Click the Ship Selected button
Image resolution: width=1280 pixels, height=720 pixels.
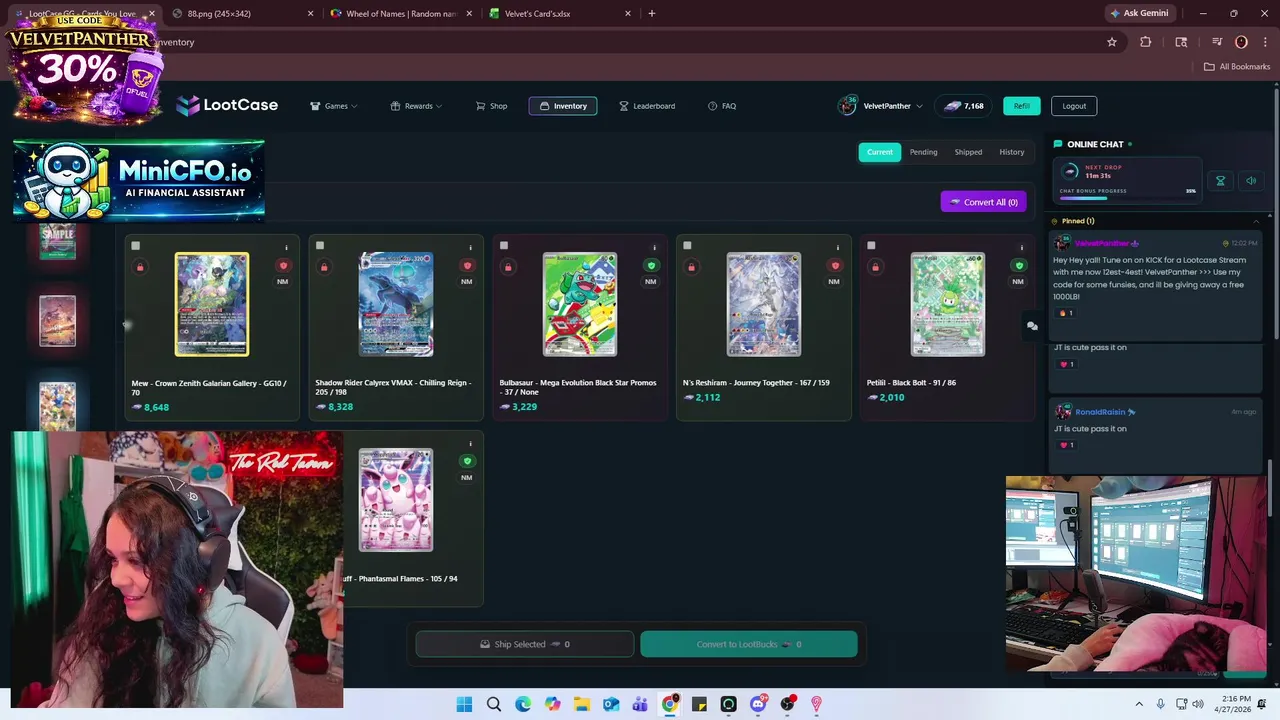tap(525, 644)
